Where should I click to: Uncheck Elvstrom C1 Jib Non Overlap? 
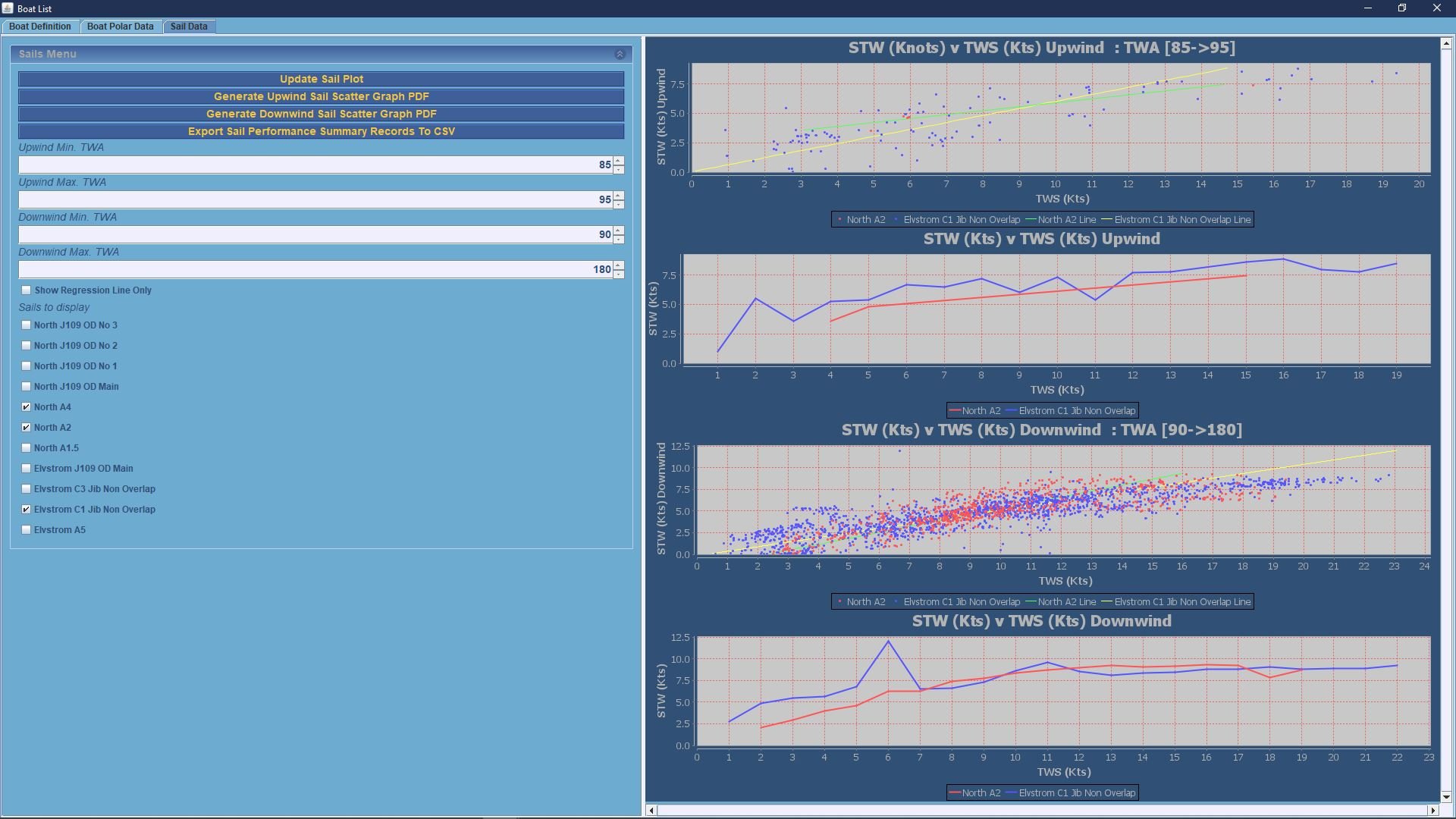click(27, 510)
